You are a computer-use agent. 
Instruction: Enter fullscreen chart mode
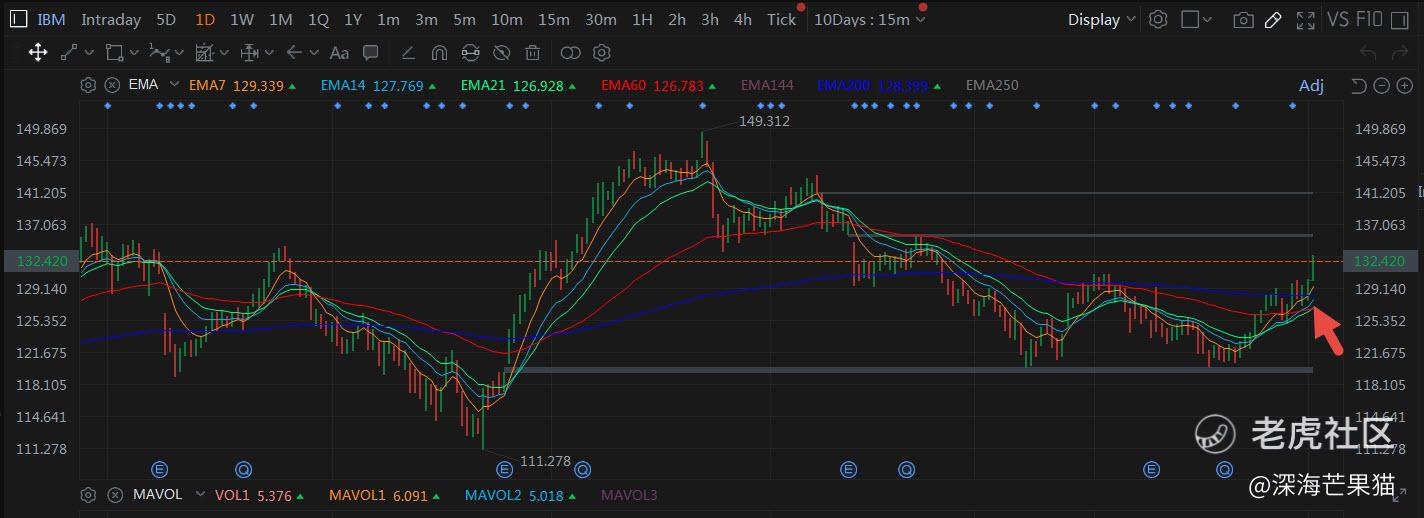coord(1305,19)
